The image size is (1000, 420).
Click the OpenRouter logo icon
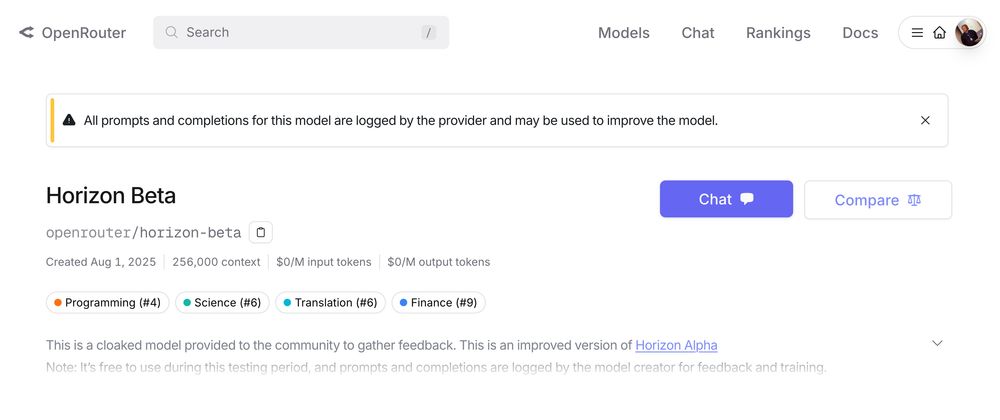point(26,33)
